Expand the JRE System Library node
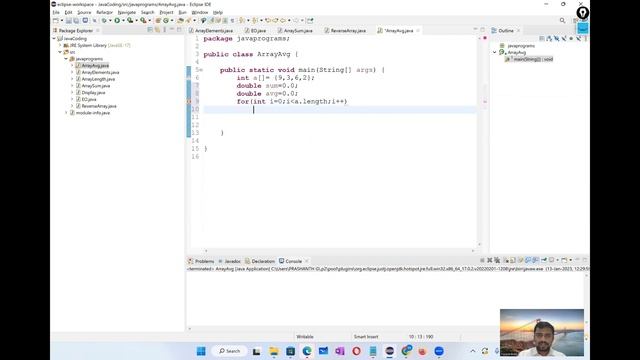640x360 pixels. pos(60,45)
